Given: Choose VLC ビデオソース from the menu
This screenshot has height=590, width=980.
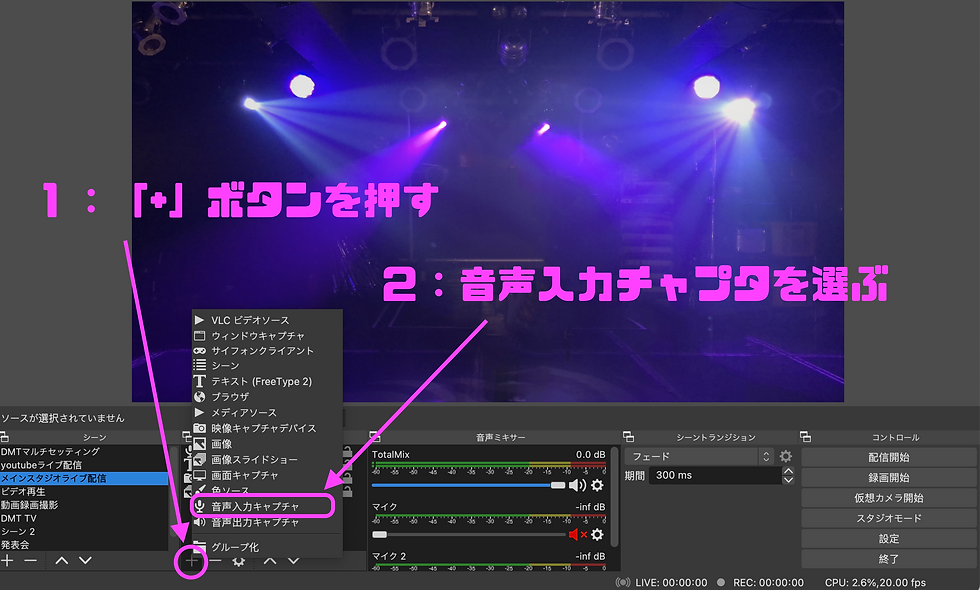Looking at the screenshot, I should (267, 320).
